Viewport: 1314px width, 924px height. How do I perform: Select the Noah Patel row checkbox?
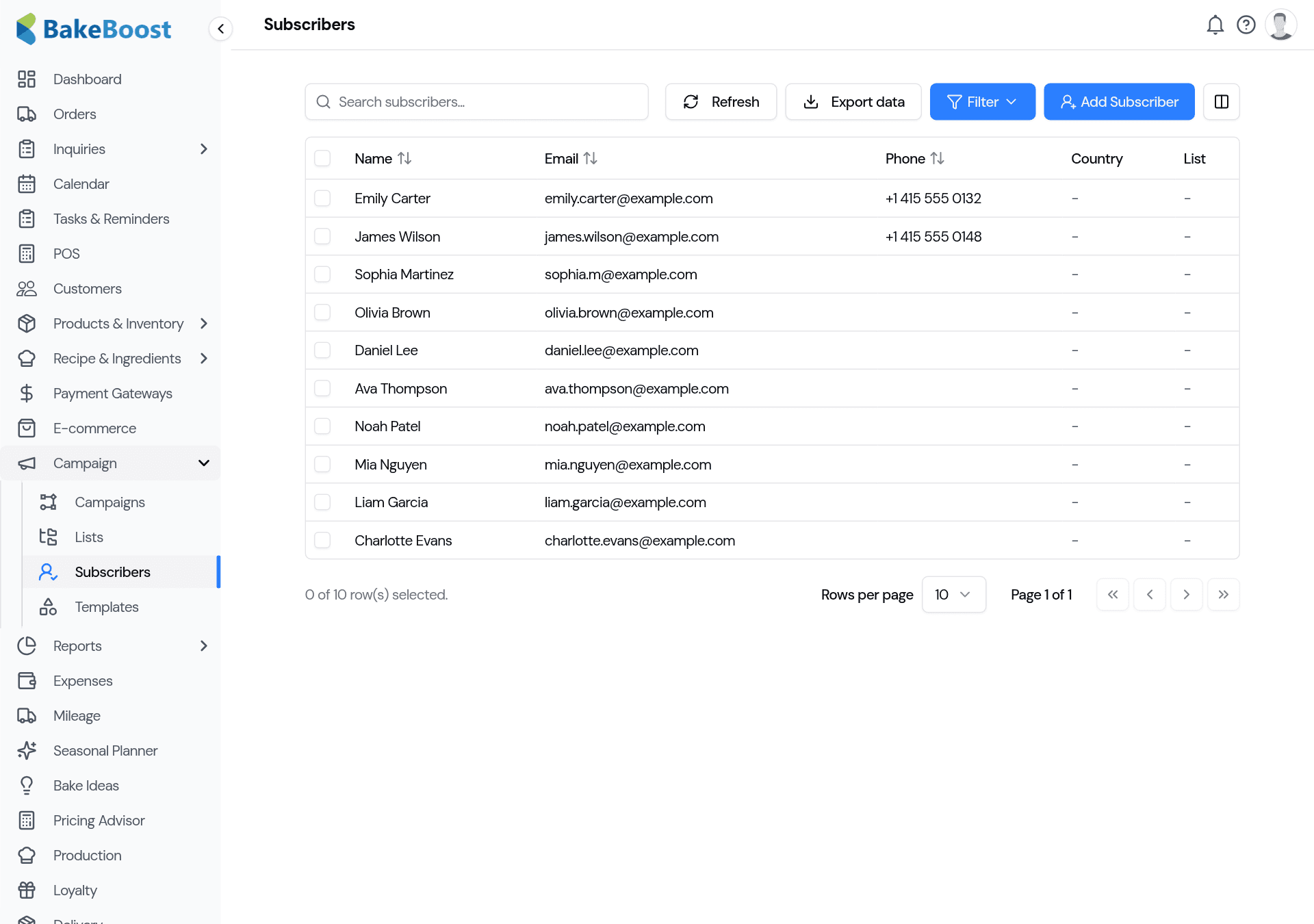[322, 426]
